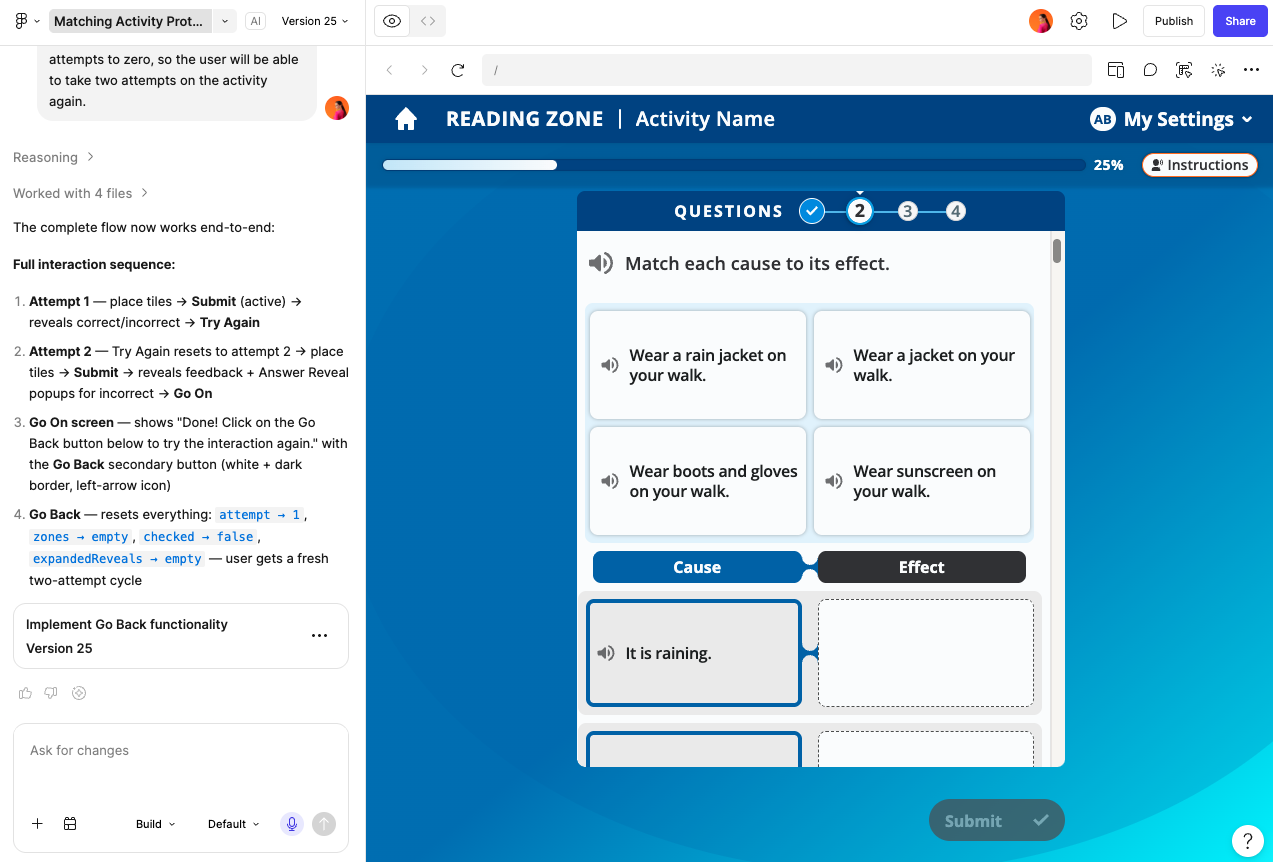This screenshot has height=862, width=1273.
Task: Select question step 3
Action: [x=907, y=211]
